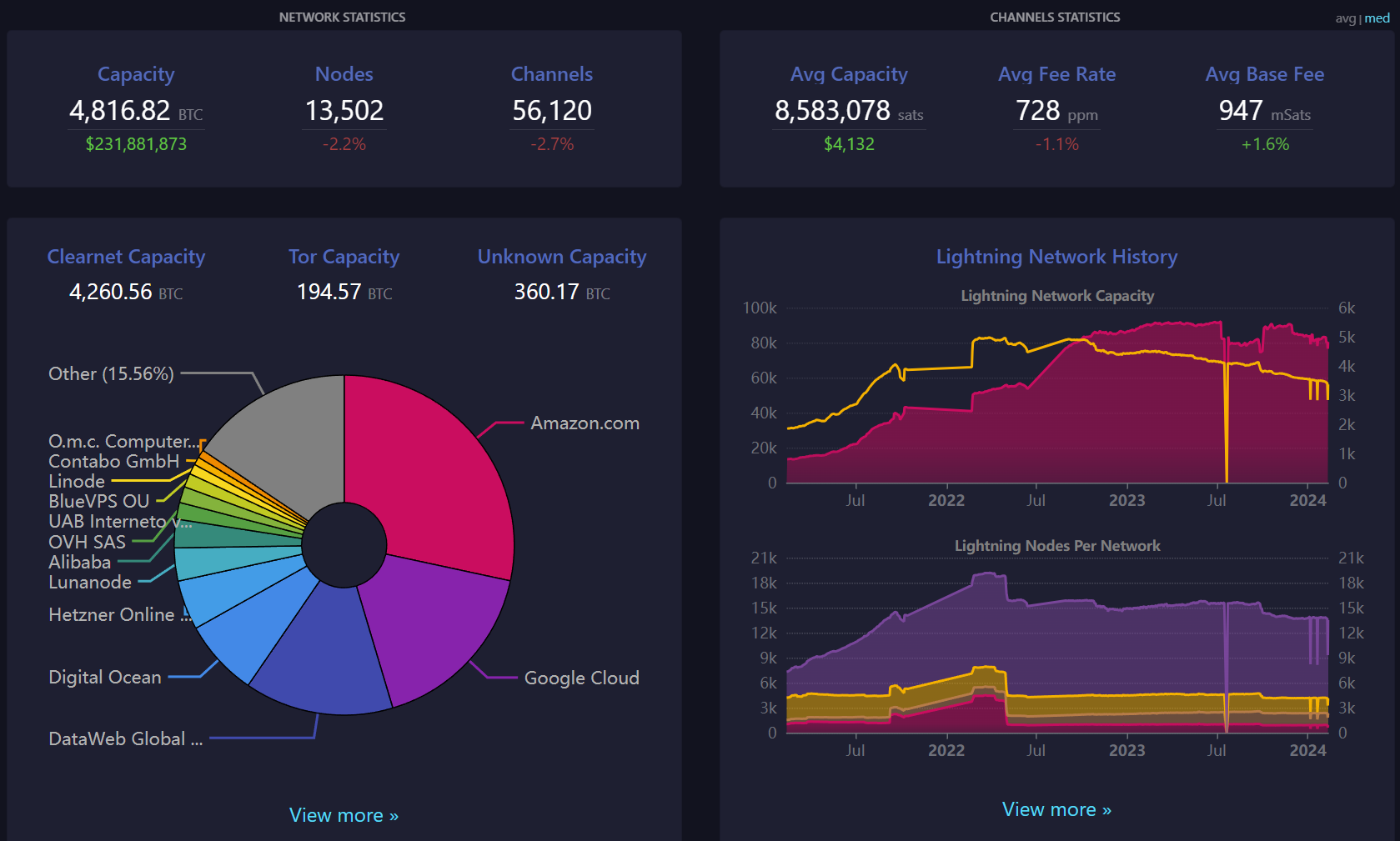Click the 8,583,078 sats avg capacity
Screen dimensions: 1400x841
click(849, 111)
